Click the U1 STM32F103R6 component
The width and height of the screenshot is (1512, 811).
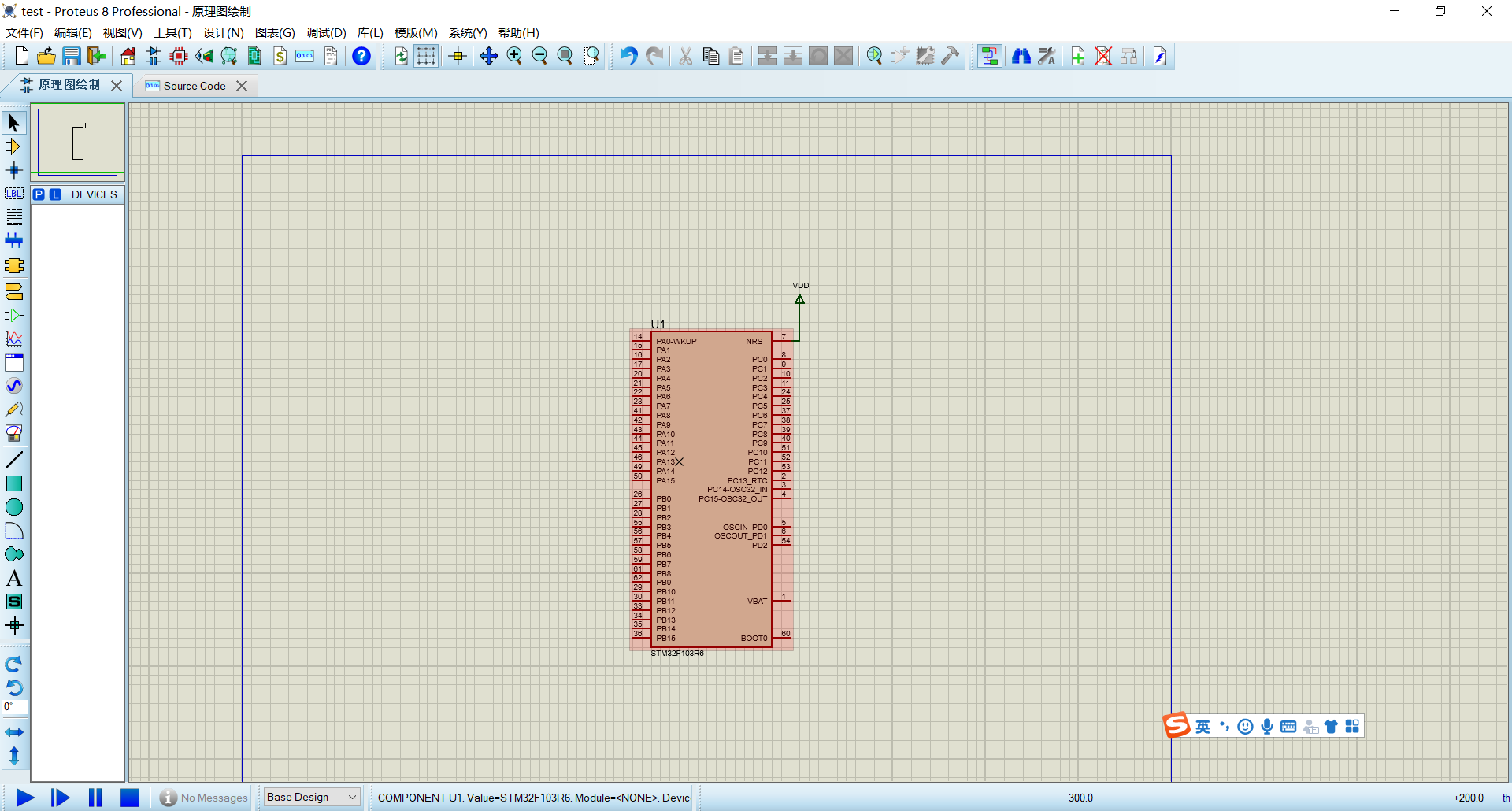click(x=711, y=489)
